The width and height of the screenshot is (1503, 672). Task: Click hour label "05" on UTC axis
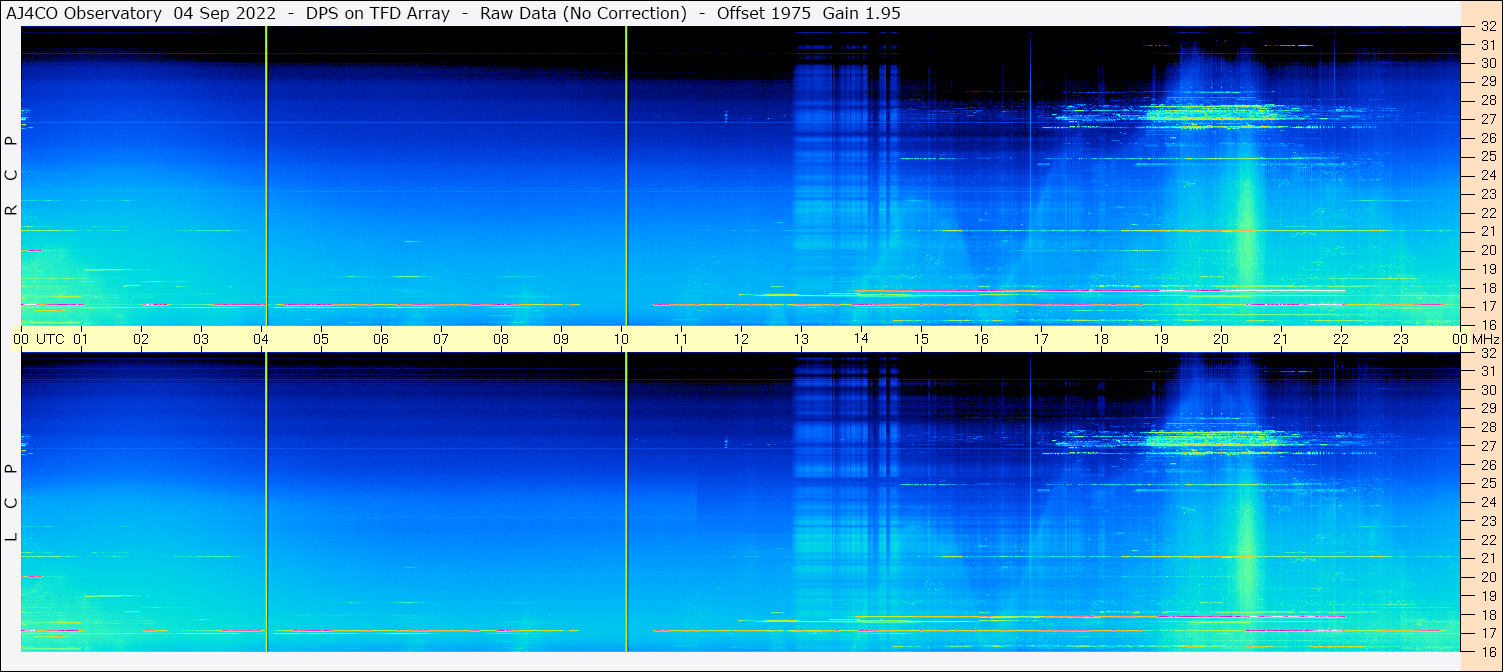(x=321, y=339)
